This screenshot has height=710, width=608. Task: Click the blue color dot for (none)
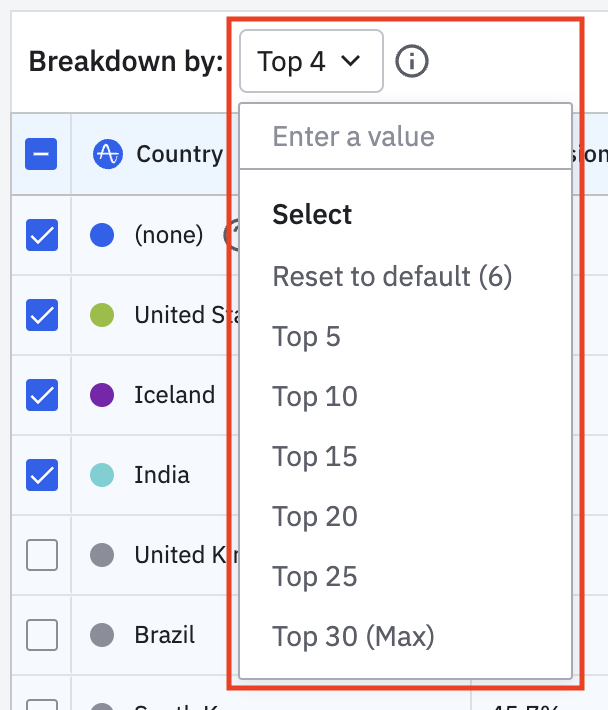tap(102, 235)
